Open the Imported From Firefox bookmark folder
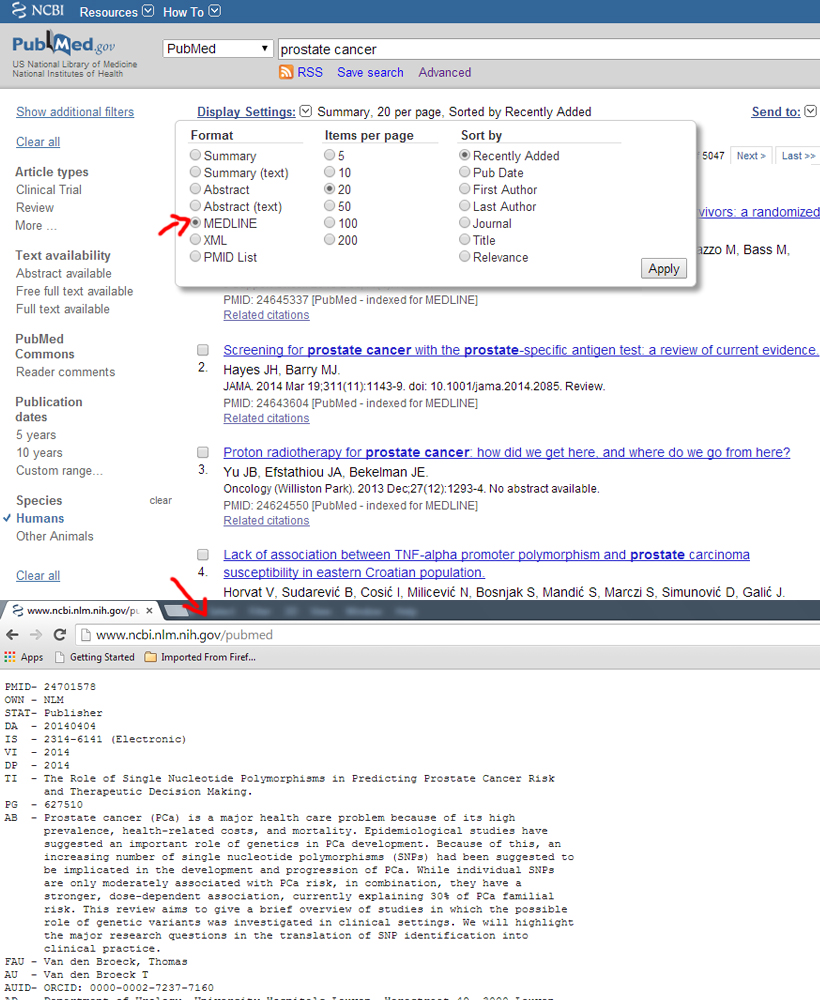This screenshot has height=1000, width=820. [x=200, y=657]
